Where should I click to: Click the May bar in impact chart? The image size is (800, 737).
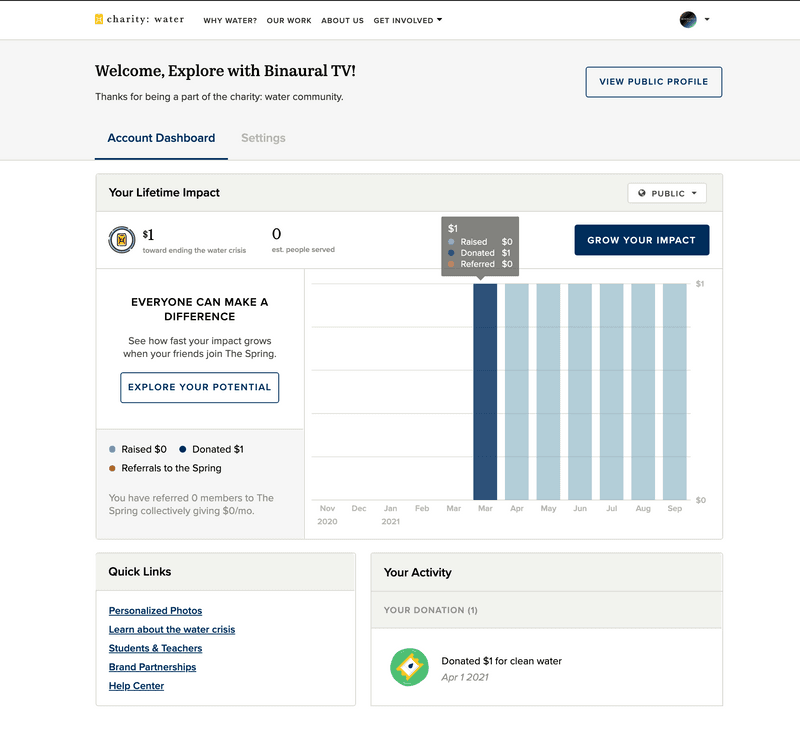tap(548, 392)
